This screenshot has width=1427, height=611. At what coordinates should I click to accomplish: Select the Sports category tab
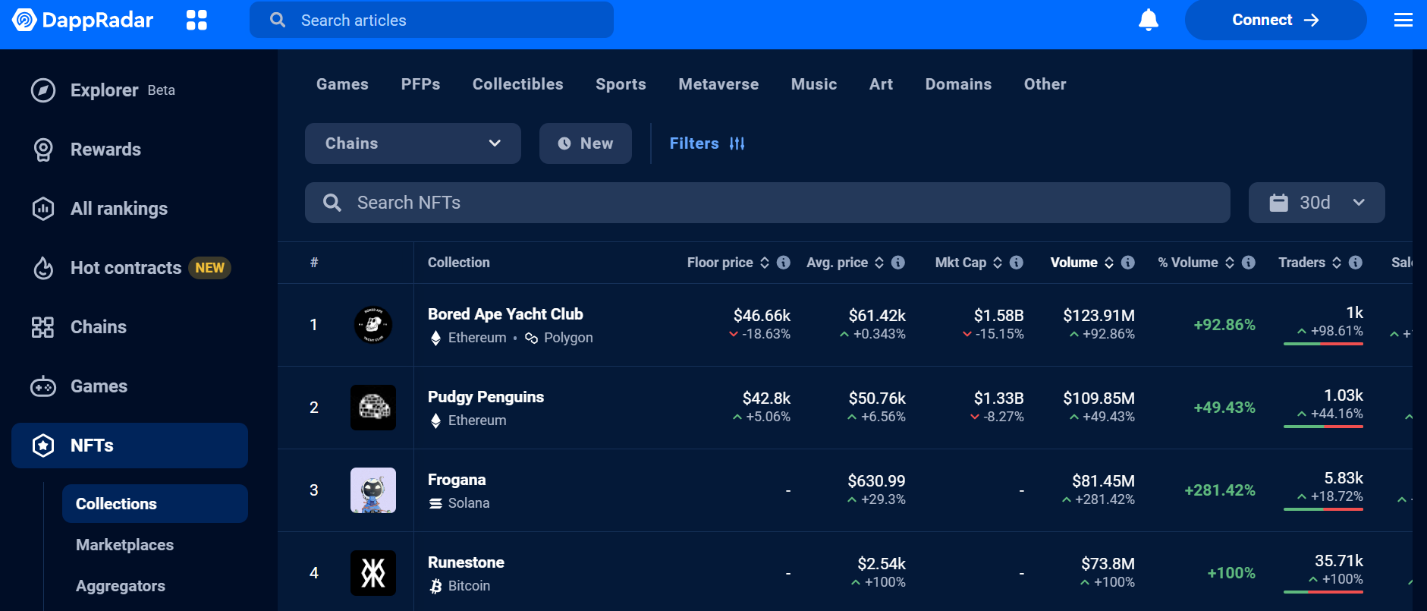coord(621,85)
